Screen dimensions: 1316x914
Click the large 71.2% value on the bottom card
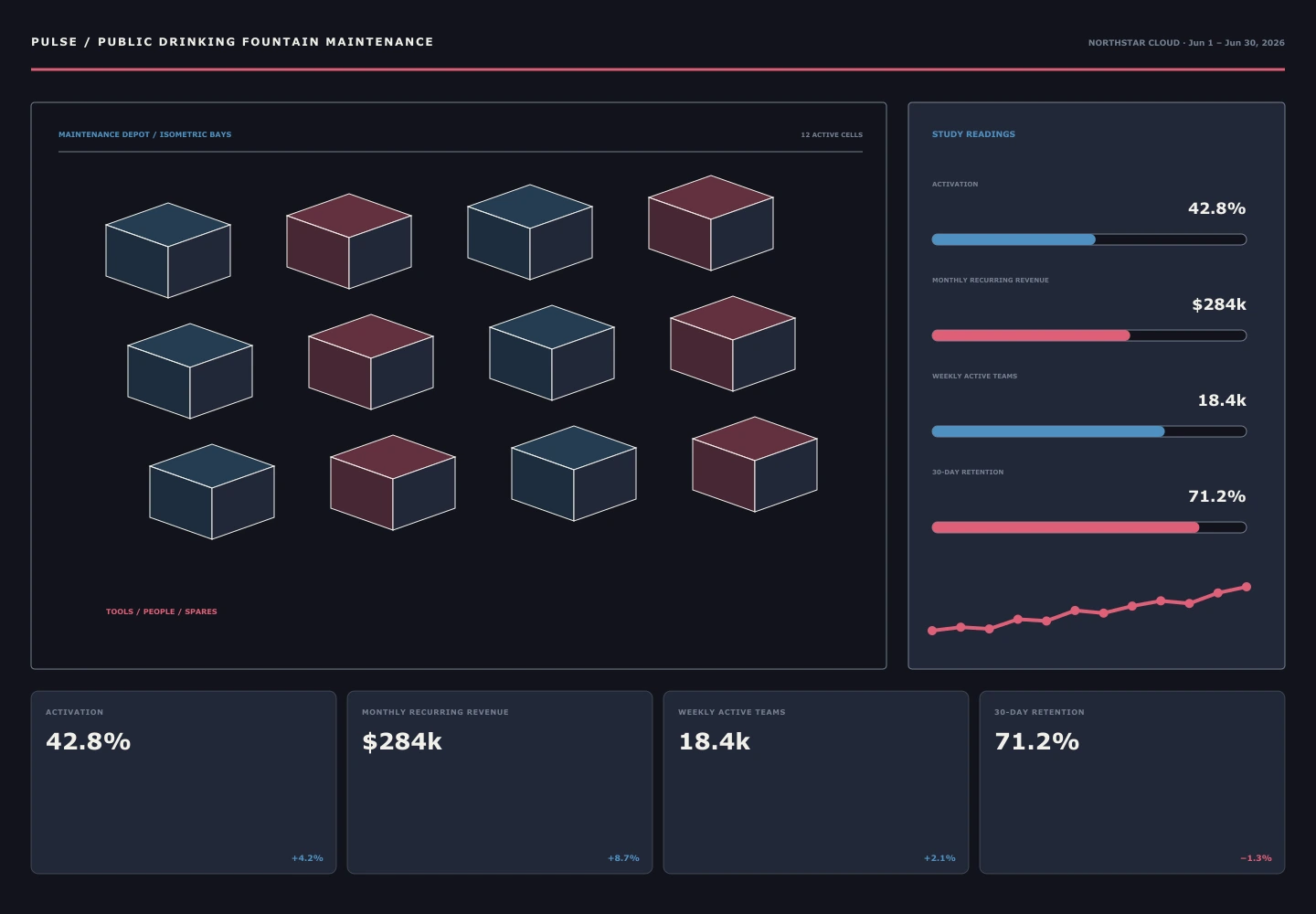click(x=1037, y=741)
